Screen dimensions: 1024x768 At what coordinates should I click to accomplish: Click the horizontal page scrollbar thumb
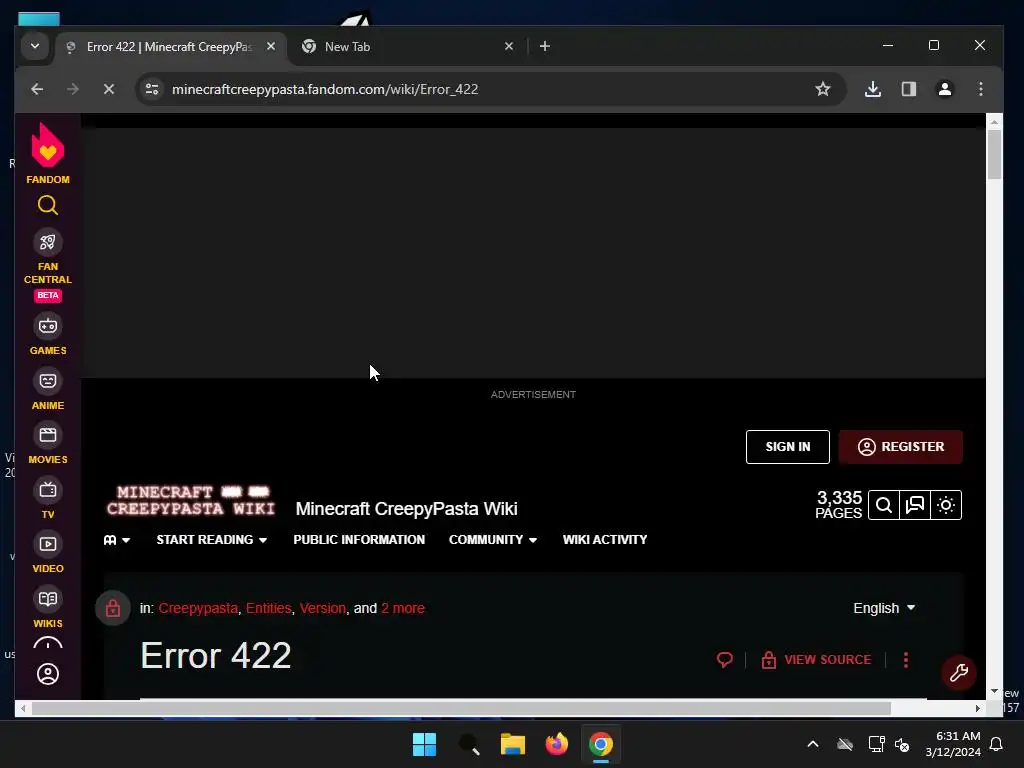click(461, 709)
